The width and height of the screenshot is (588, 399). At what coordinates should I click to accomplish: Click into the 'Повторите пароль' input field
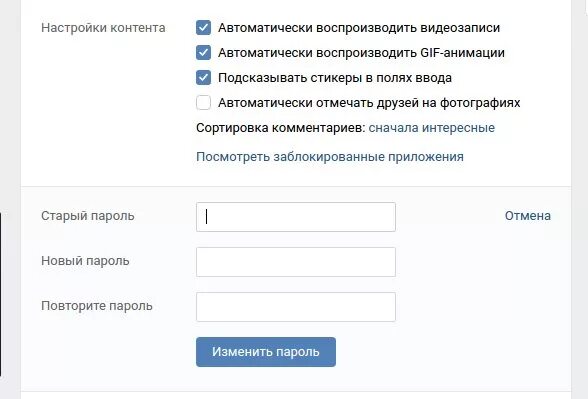pos(296,307)
